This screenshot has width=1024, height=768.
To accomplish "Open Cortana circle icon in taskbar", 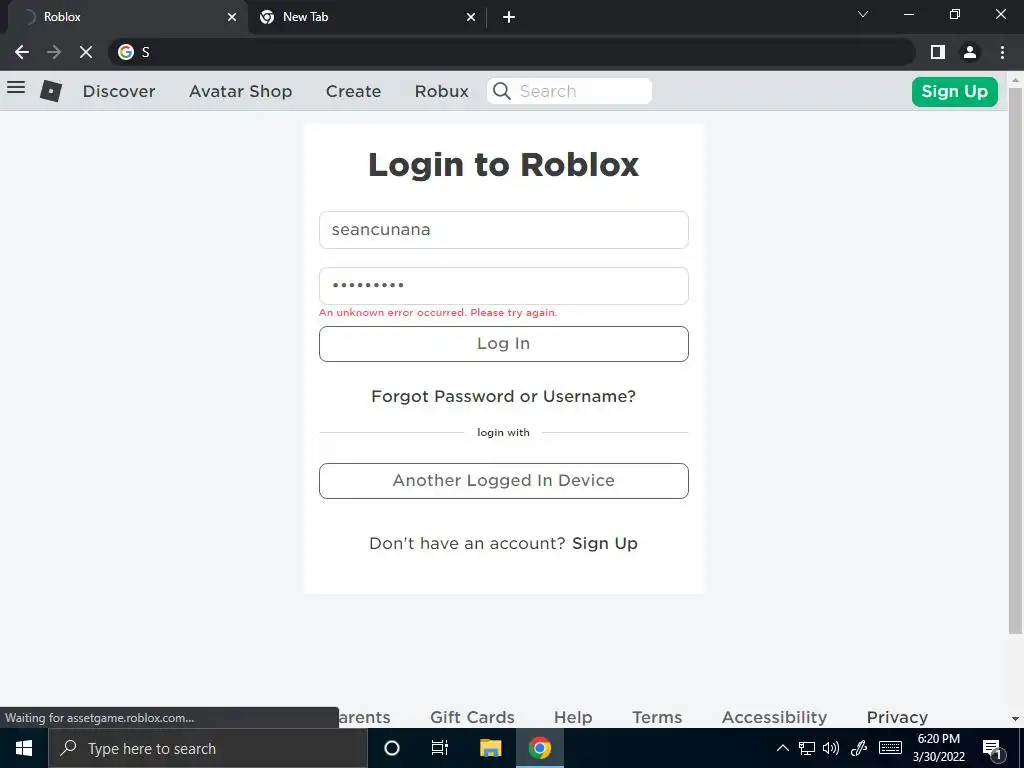I will [391, 748].
